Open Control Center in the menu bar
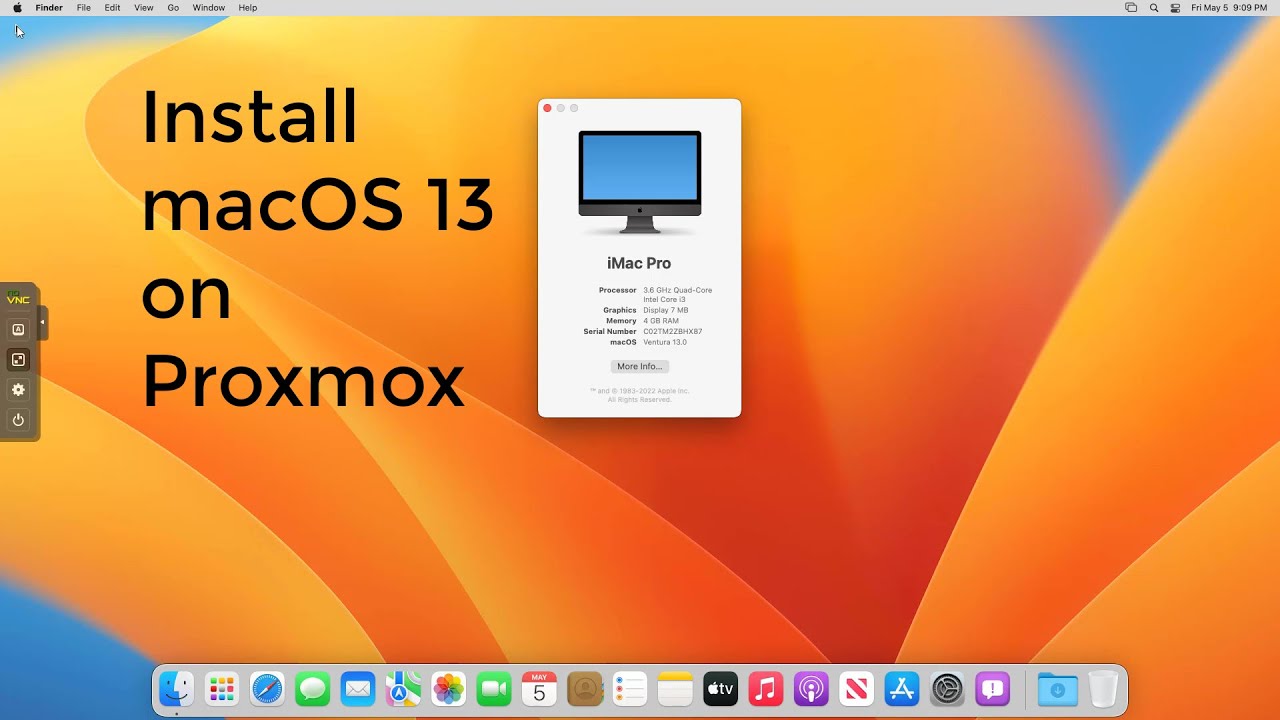The width and height of the screenshot is (1280, 720). 1176,7
